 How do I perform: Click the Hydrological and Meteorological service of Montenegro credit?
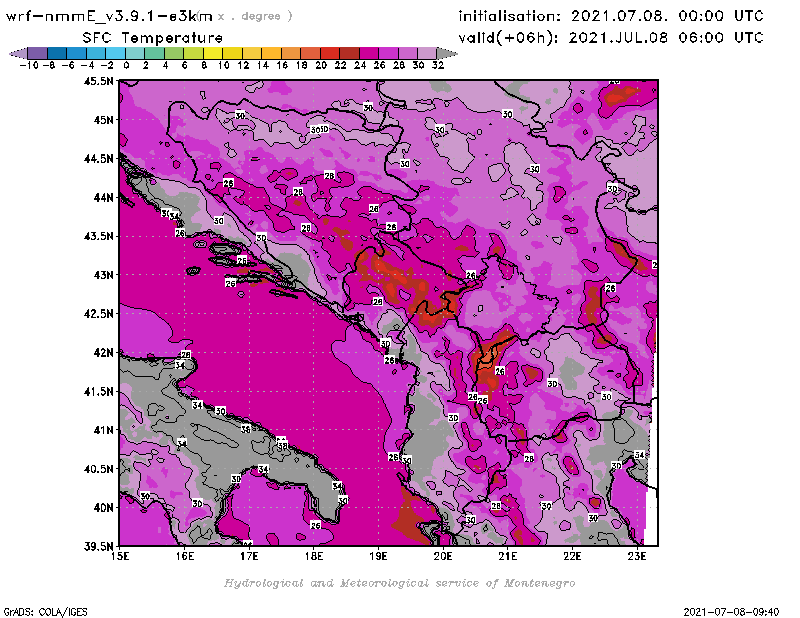(399, 583)
